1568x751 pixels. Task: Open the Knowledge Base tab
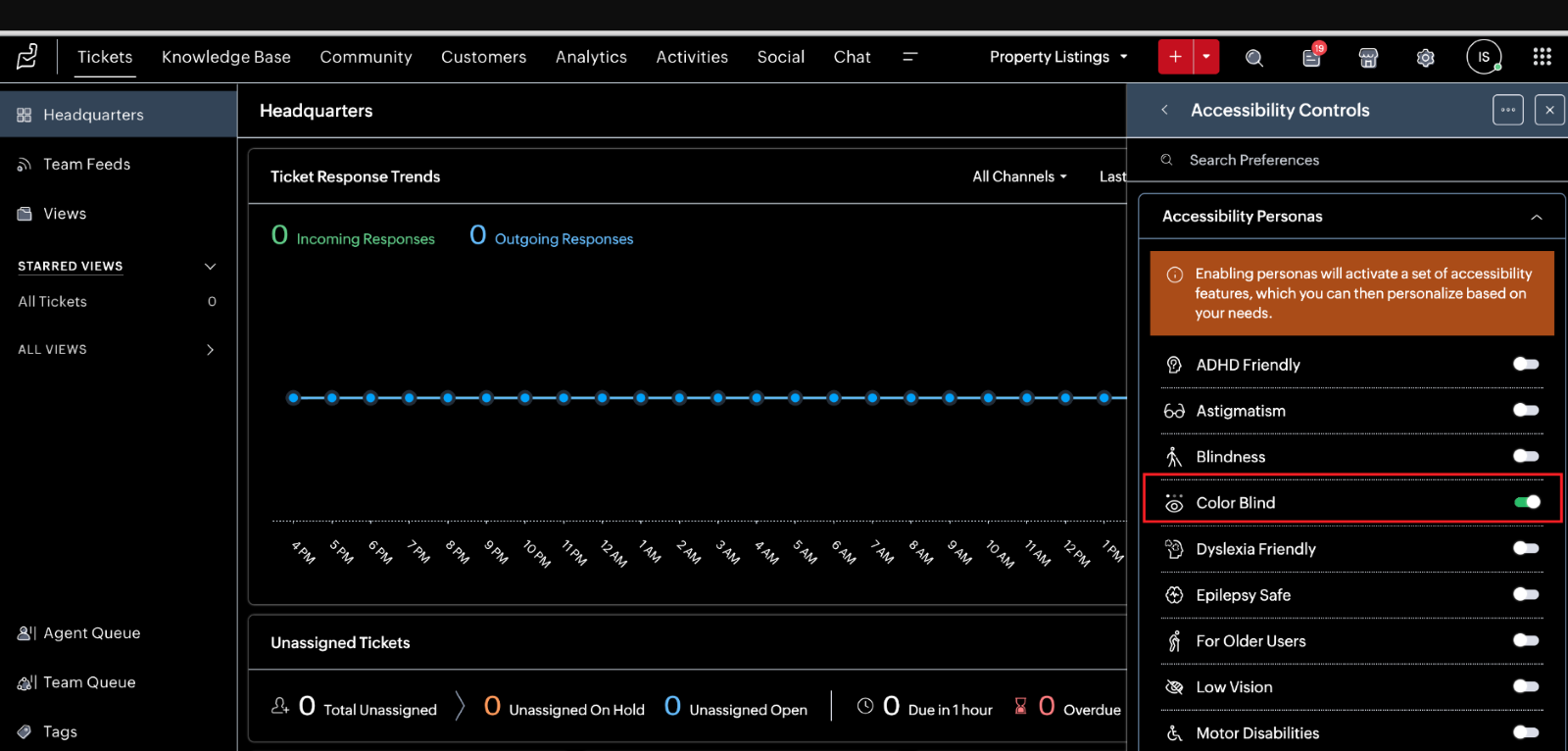pos(226,57)
